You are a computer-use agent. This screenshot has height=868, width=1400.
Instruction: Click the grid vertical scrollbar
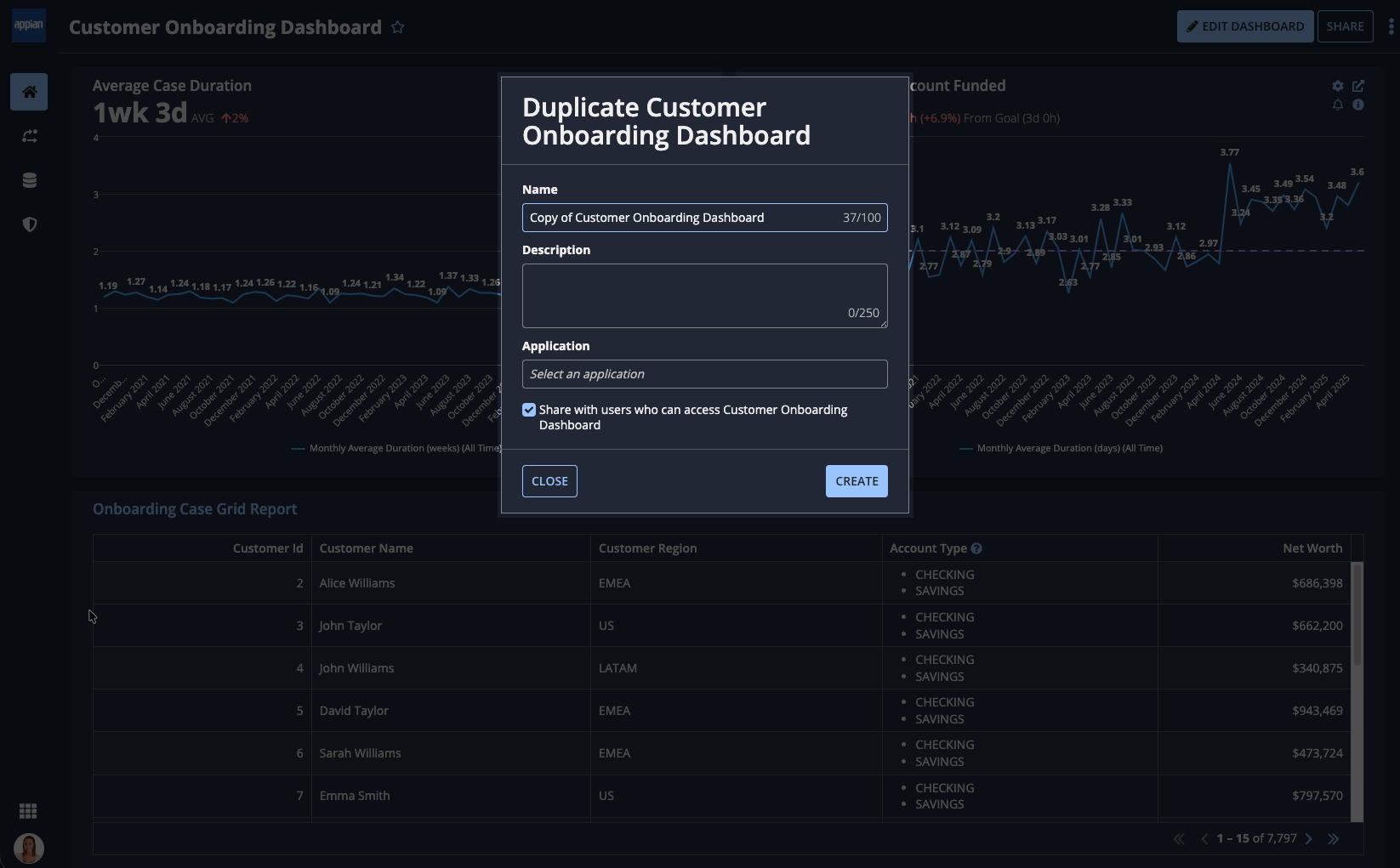coord(1357,614)
